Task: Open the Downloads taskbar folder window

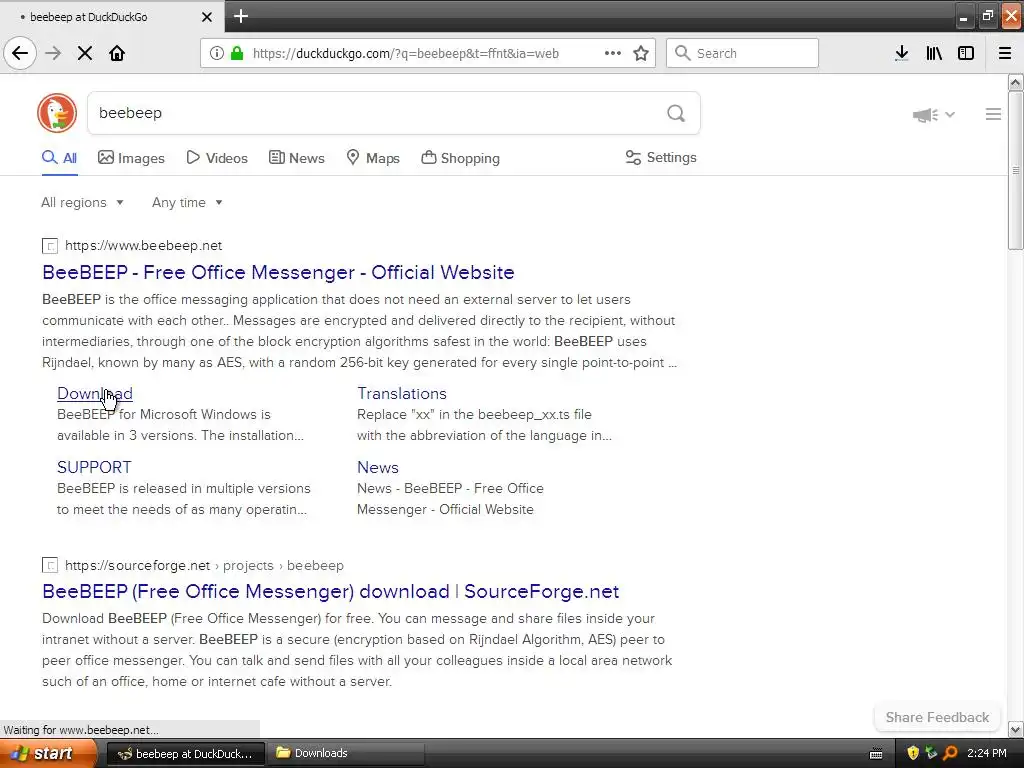Action: coord(346,753)
